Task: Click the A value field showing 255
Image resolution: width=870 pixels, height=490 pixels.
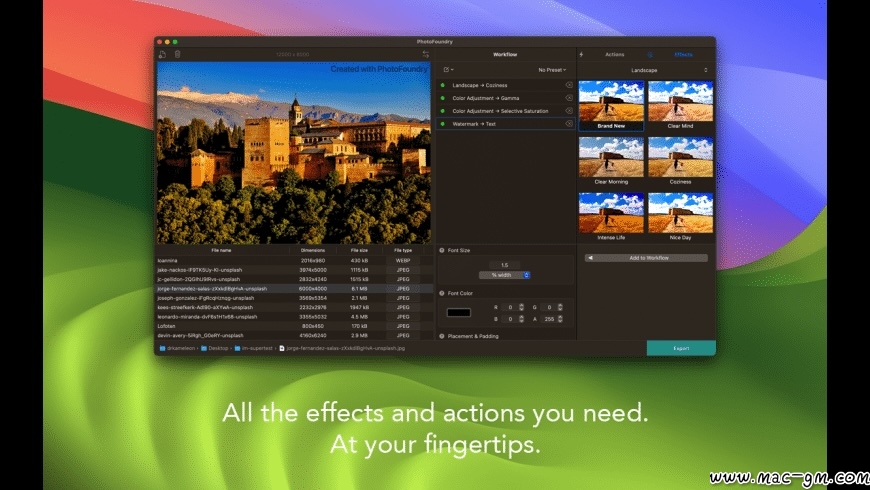Action: pyautogui.click(x=549, y=319)
